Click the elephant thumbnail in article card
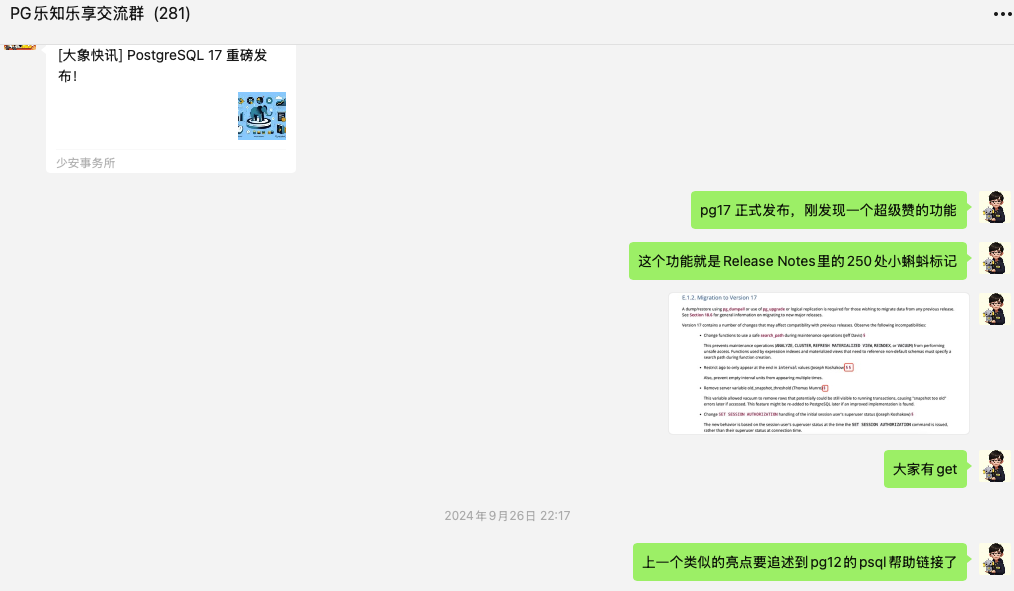 click(262, 116)
